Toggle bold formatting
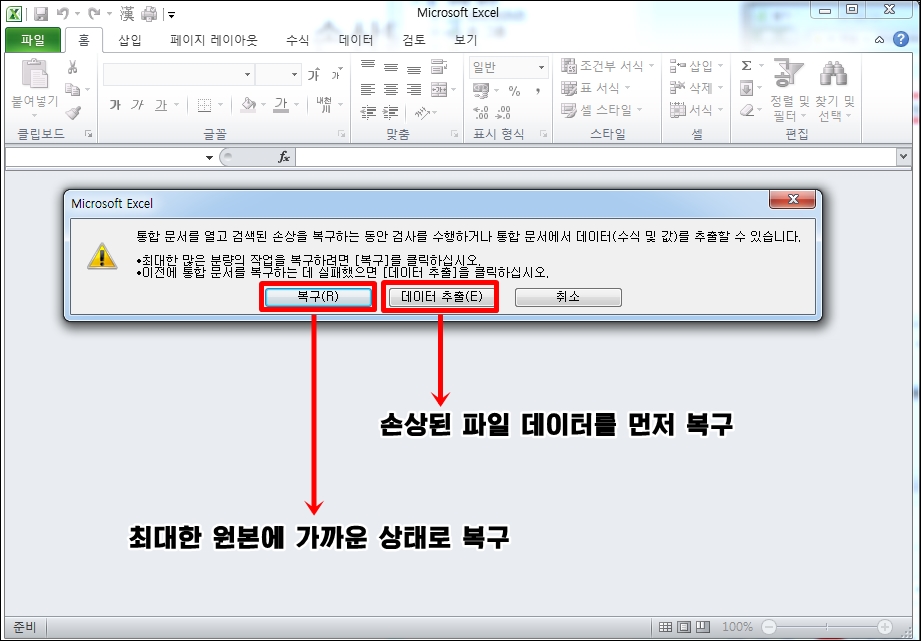The image size is (921, 641). pos(115,105)
